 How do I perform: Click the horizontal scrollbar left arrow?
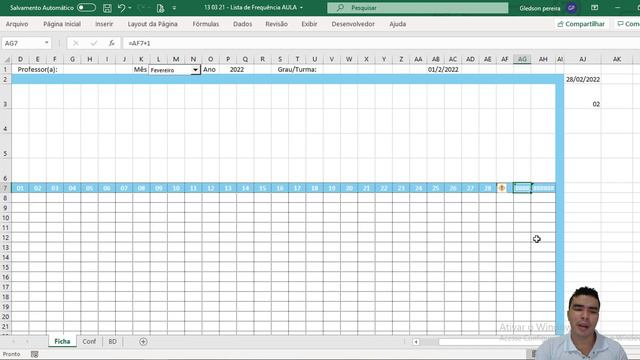tap(416, 342)
